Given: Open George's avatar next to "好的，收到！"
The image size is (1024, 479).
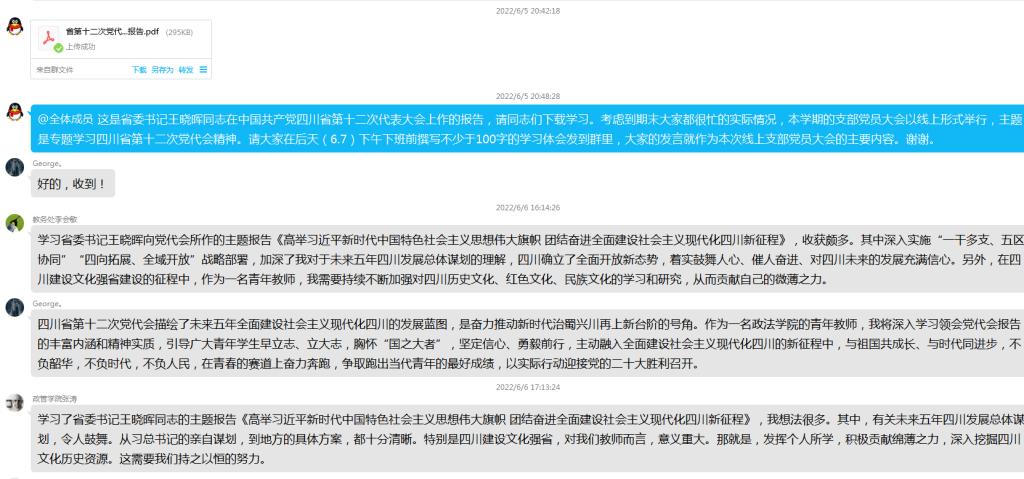Looking at the screenshot, I should tap(14, 167).
